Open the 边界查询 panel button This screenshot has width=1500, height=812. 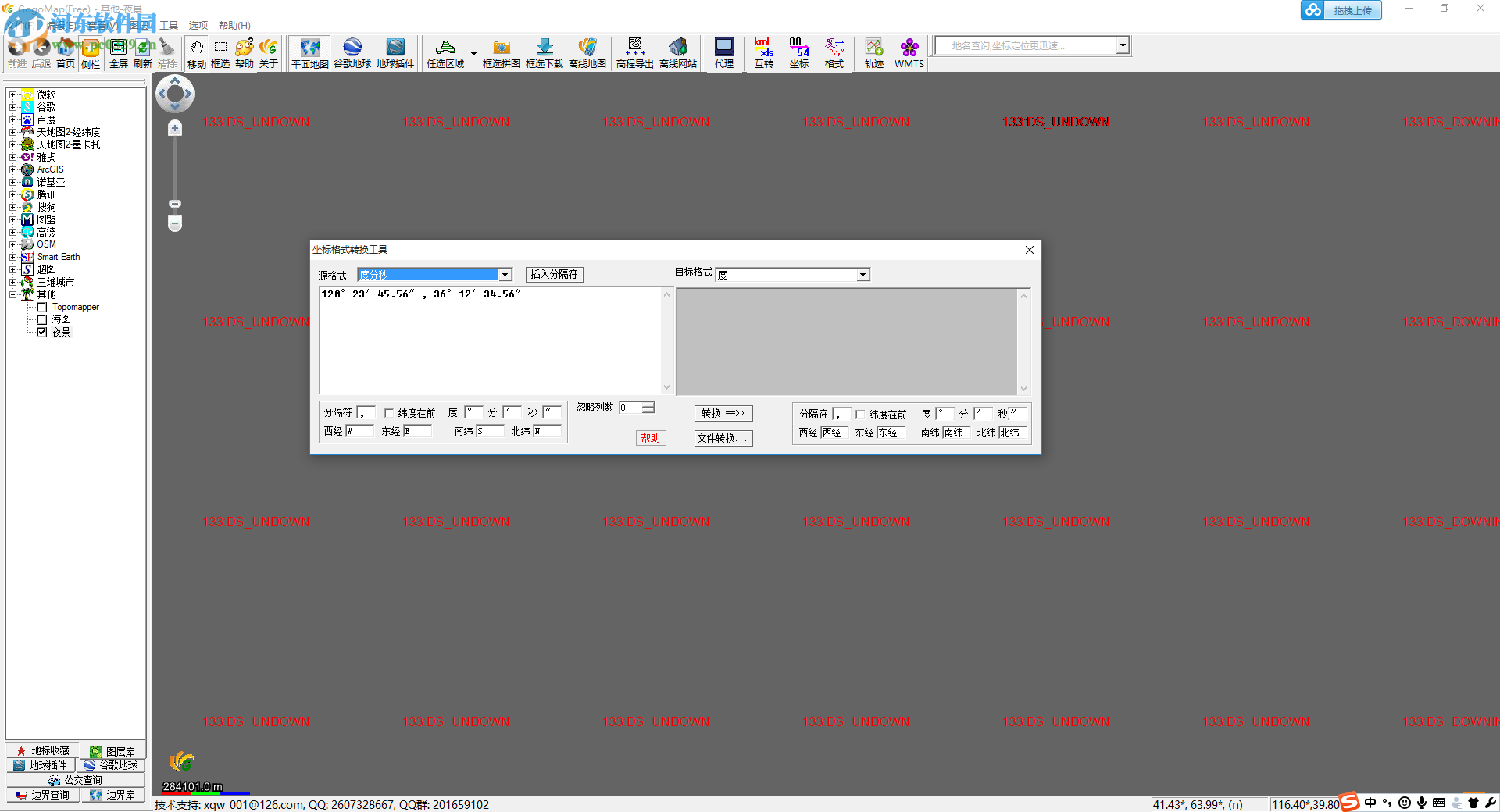tap(43, 795)
